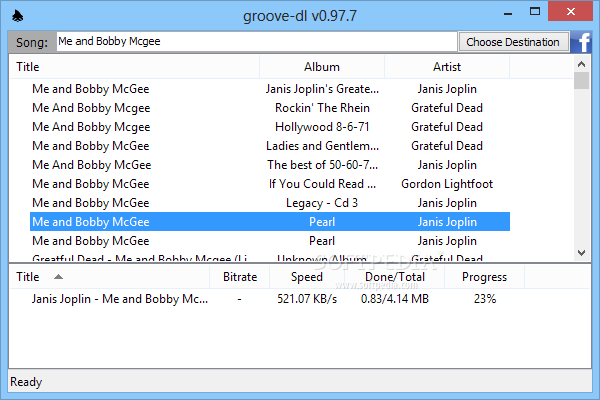The image size is (600, 400).
Task: Sort results by Title column header
Action: (x=134, y=67)
